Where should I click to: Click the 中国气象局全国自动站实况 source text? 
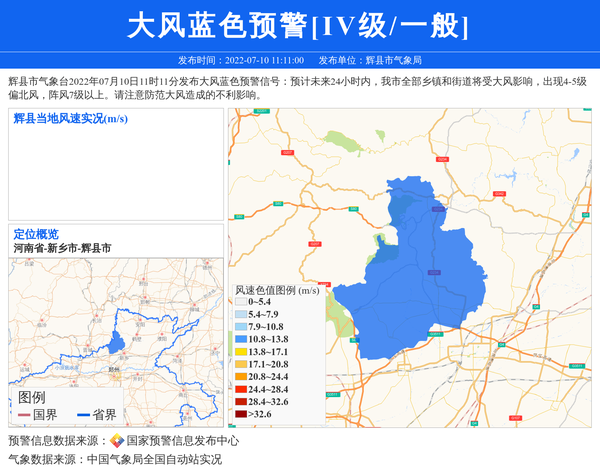click(154, 460)
